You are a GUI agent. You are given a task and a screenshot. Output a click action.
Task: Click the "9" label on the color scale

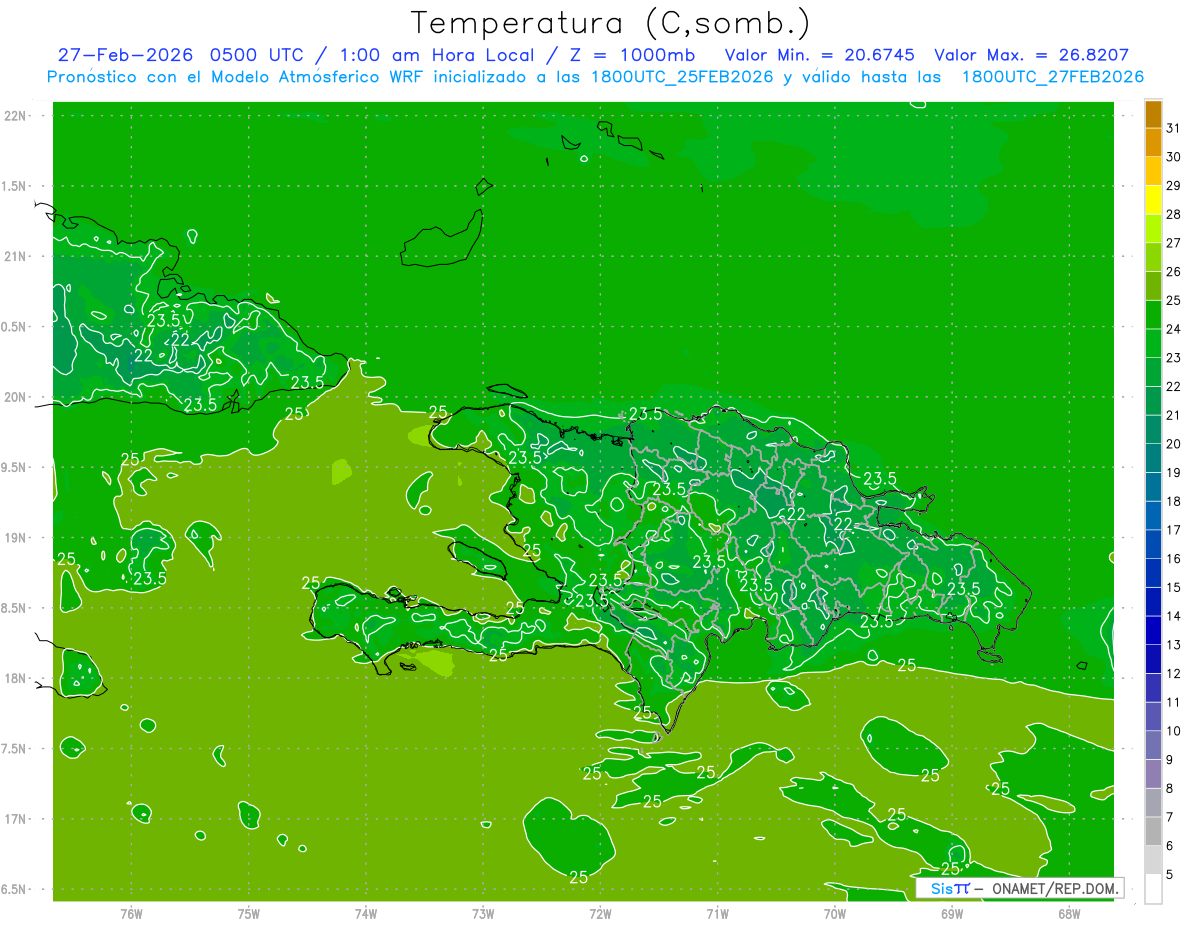[1170, 760]
